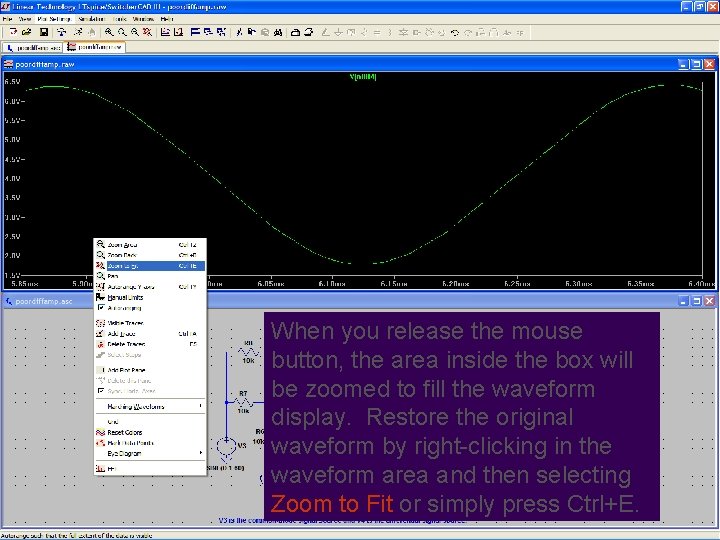This screenshot has height=540, width=720.
Task: Open the Tools menu
Action: pyautogui.click(x=119, y=19)
